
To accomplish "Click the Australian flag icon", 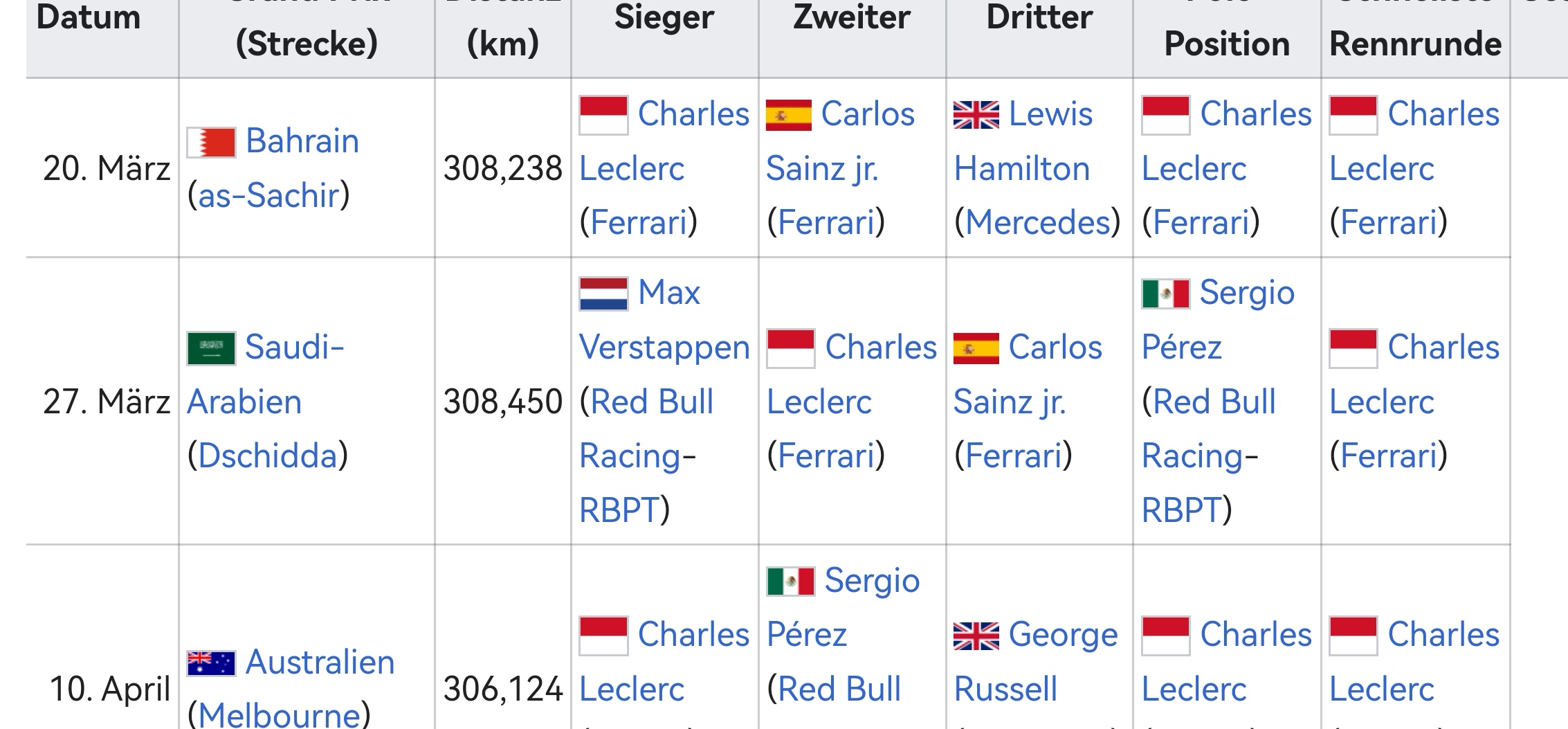I will 211,663.
